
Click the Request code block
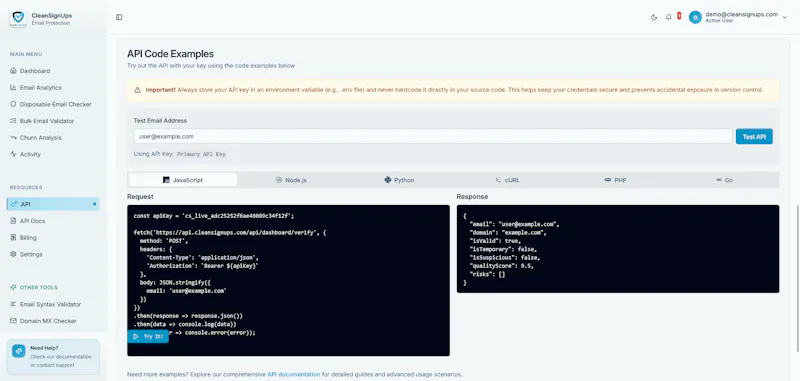288,281
